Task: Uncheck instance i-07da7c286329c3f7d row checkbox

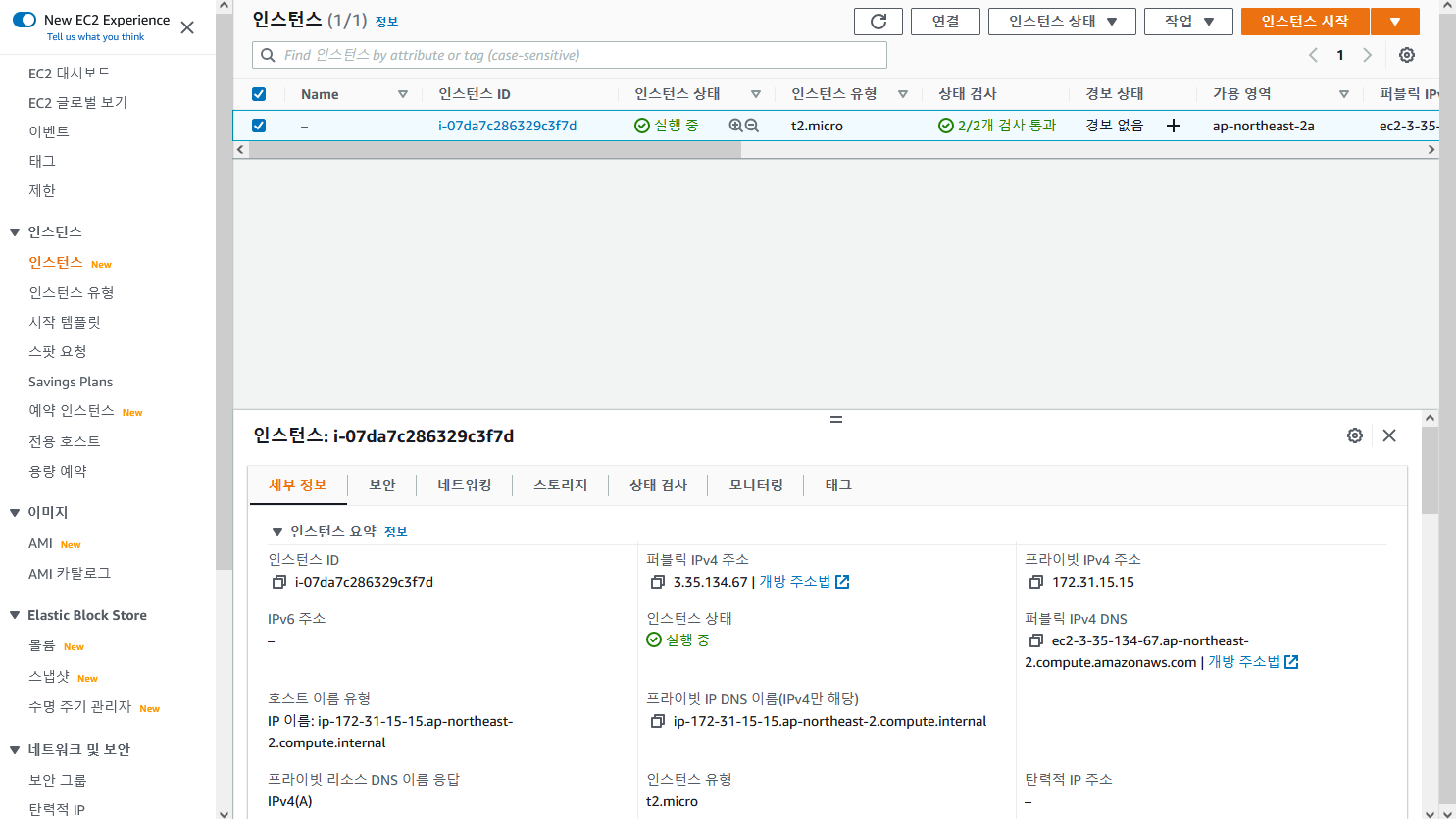Action: click(259, 126)
